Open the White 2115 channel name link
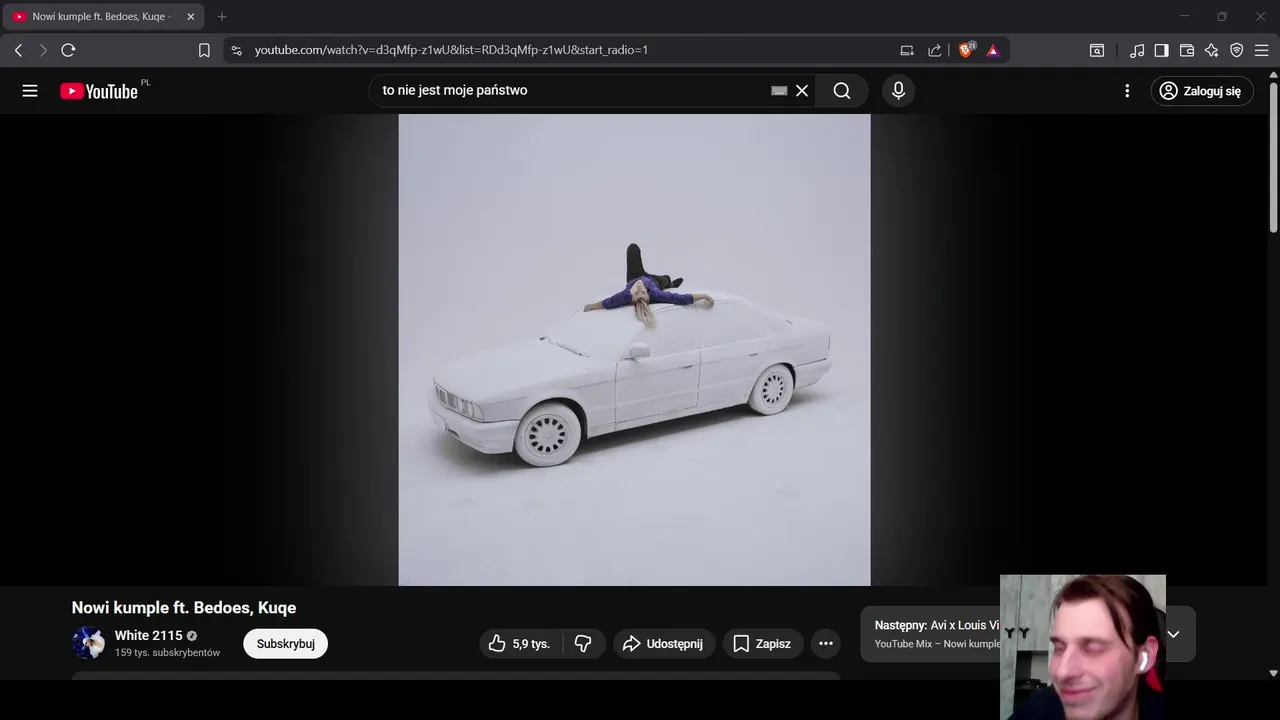The height and width of the screenshot is (720, 1280). [x=148, y=635]
